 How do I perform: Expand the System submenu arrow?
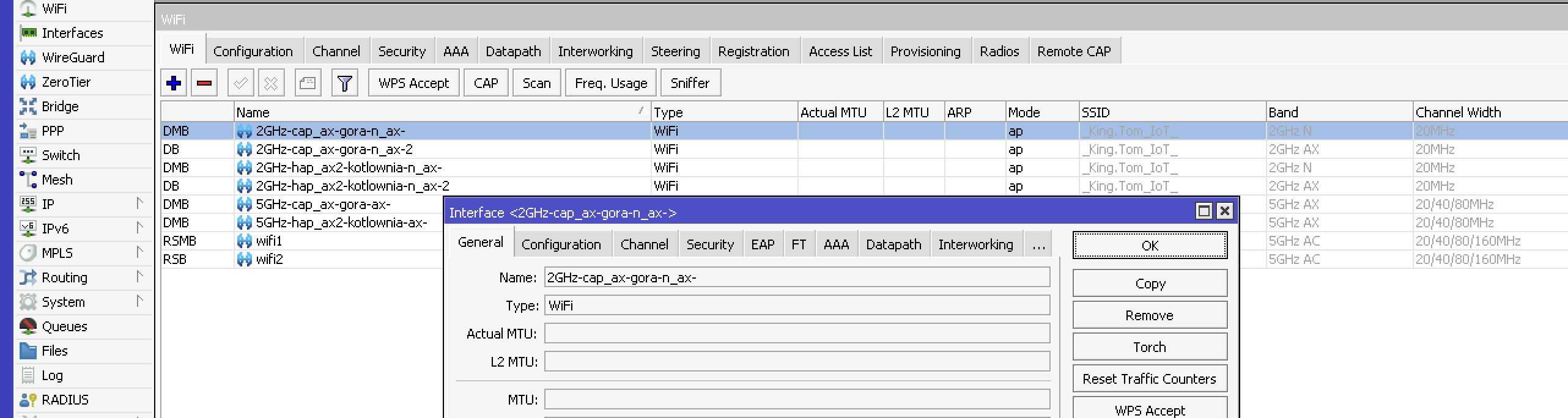pos(139,301)
